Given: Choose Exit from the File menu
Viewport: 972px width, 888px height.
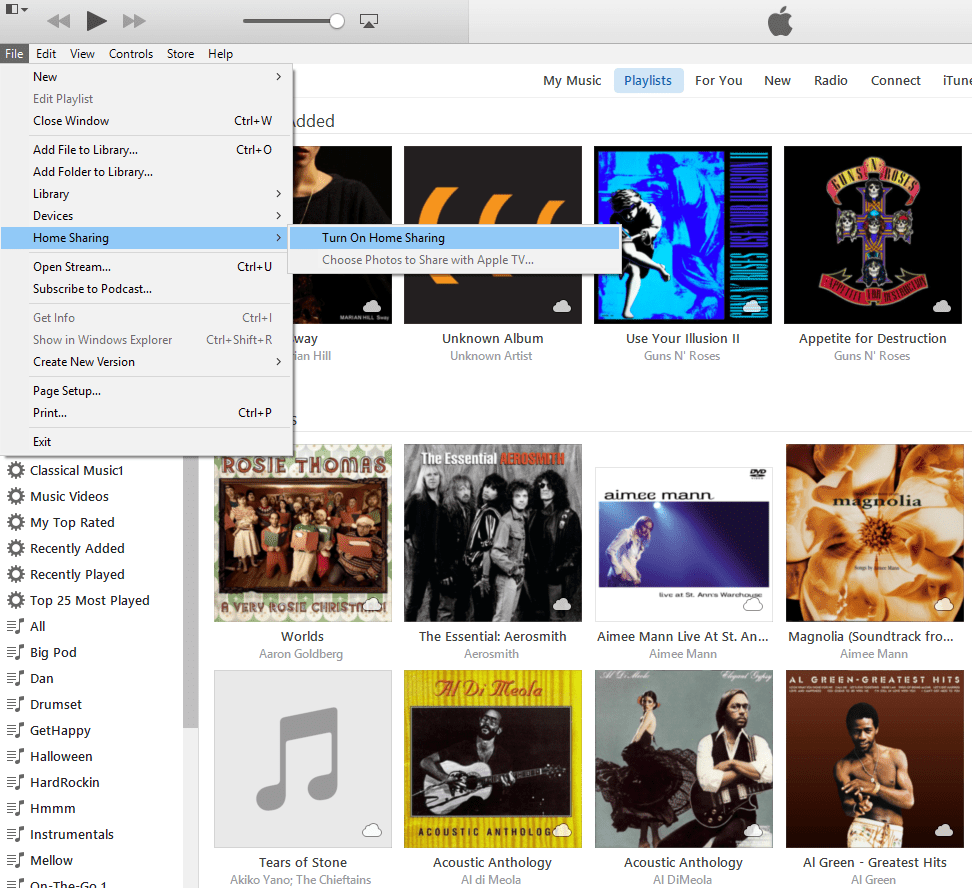Looking at the screenshot, I should pos(146,442).
